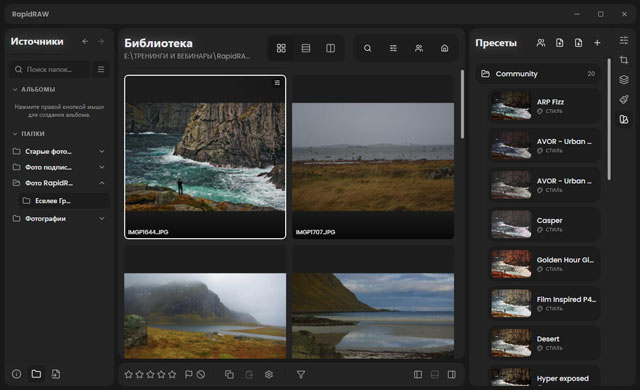Open community presets people icon

[541, 43]
